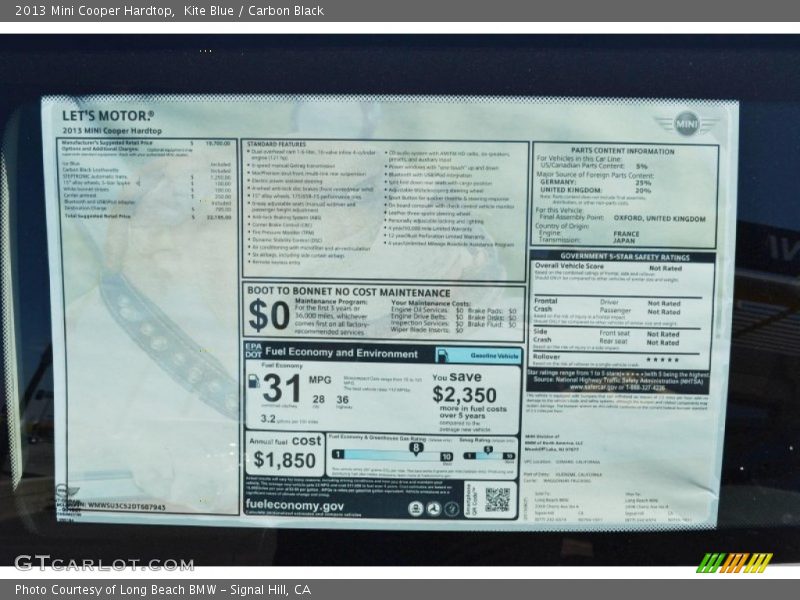The height and width of the screenshot is (600, 800).
Task: Click the QR code on the fuel label
Action: pos(497,499)
